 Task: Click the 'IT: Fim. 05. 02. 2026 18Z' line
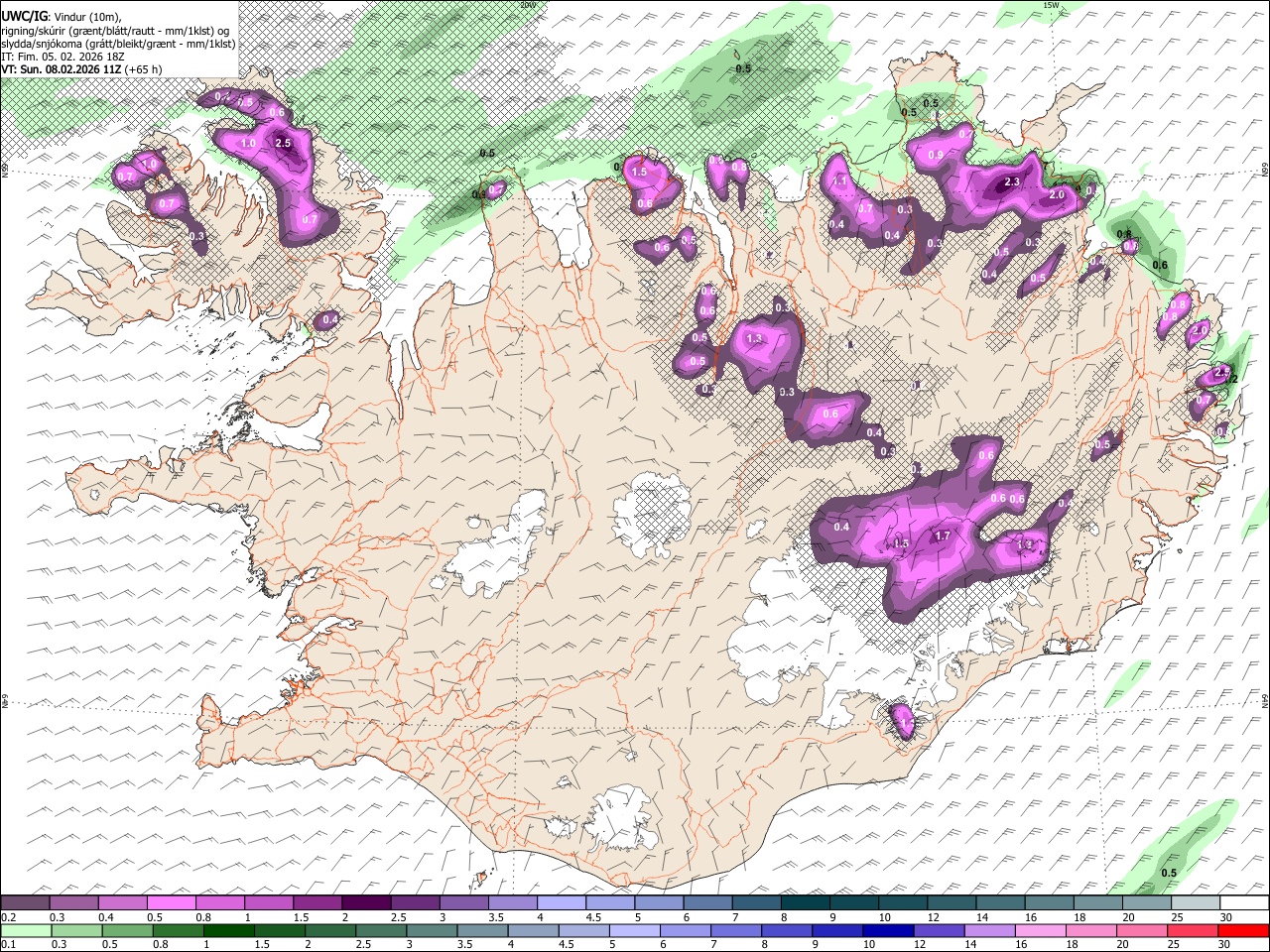(x=63, y=57)
